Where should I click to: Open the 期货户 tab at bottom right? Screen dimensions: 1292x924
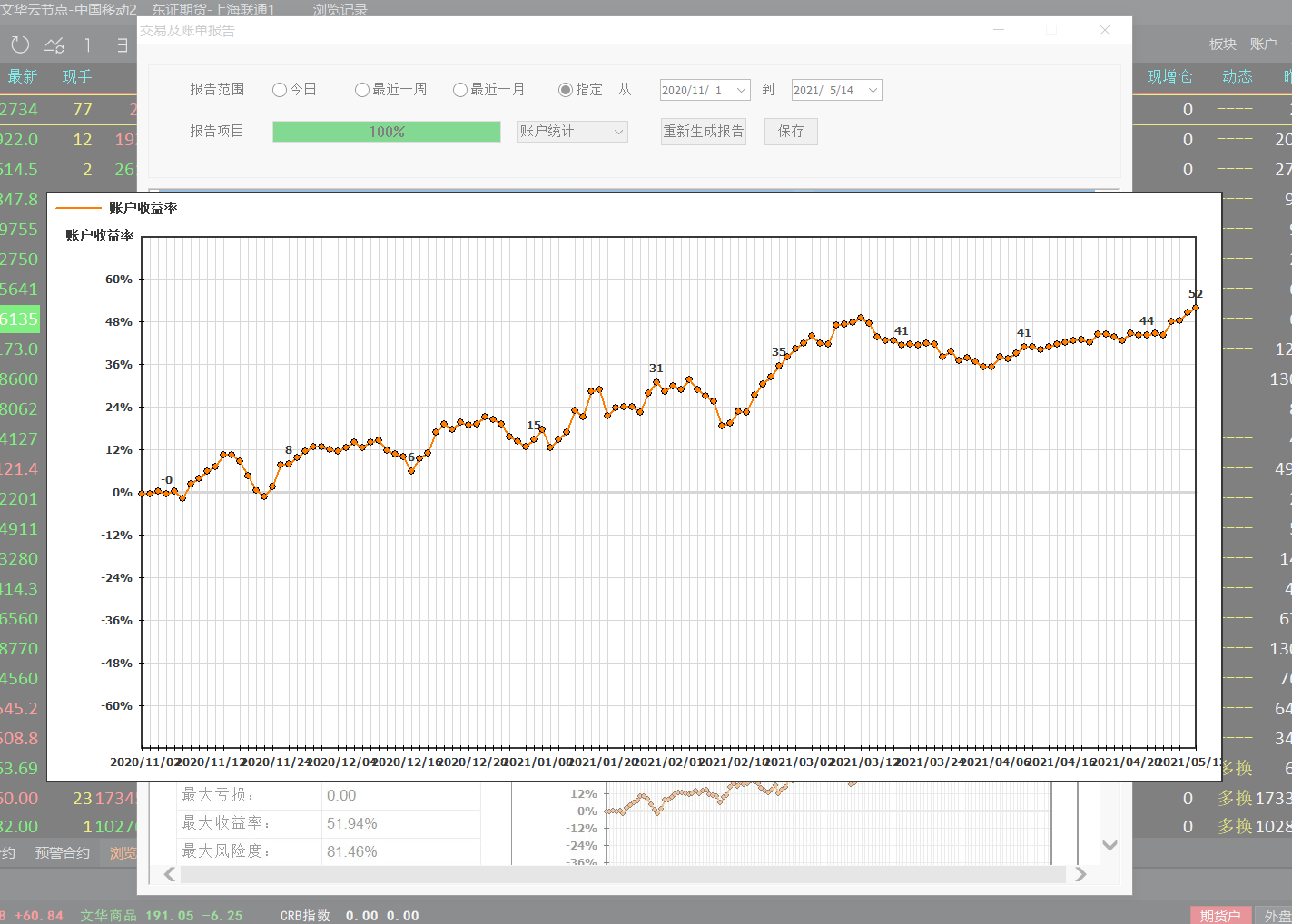[1219, 915]
